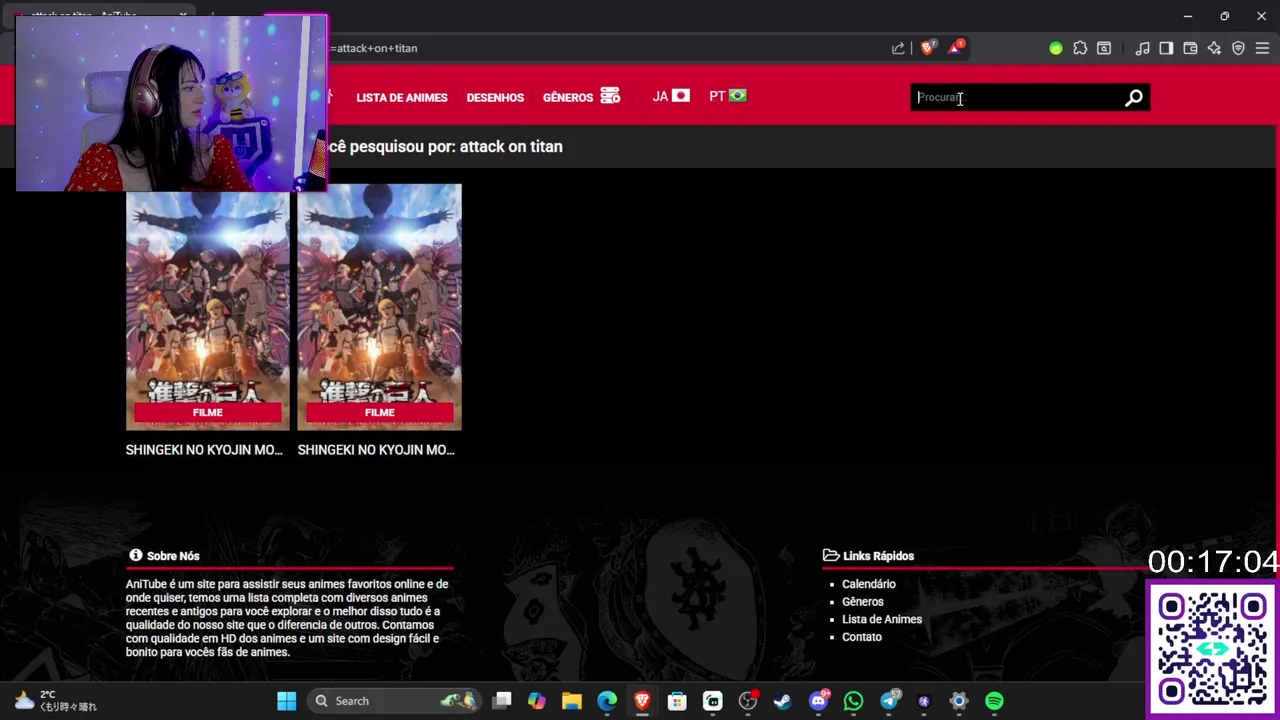
Task: Open Brave Rewards triangle icon
Action: pos(955,47)
